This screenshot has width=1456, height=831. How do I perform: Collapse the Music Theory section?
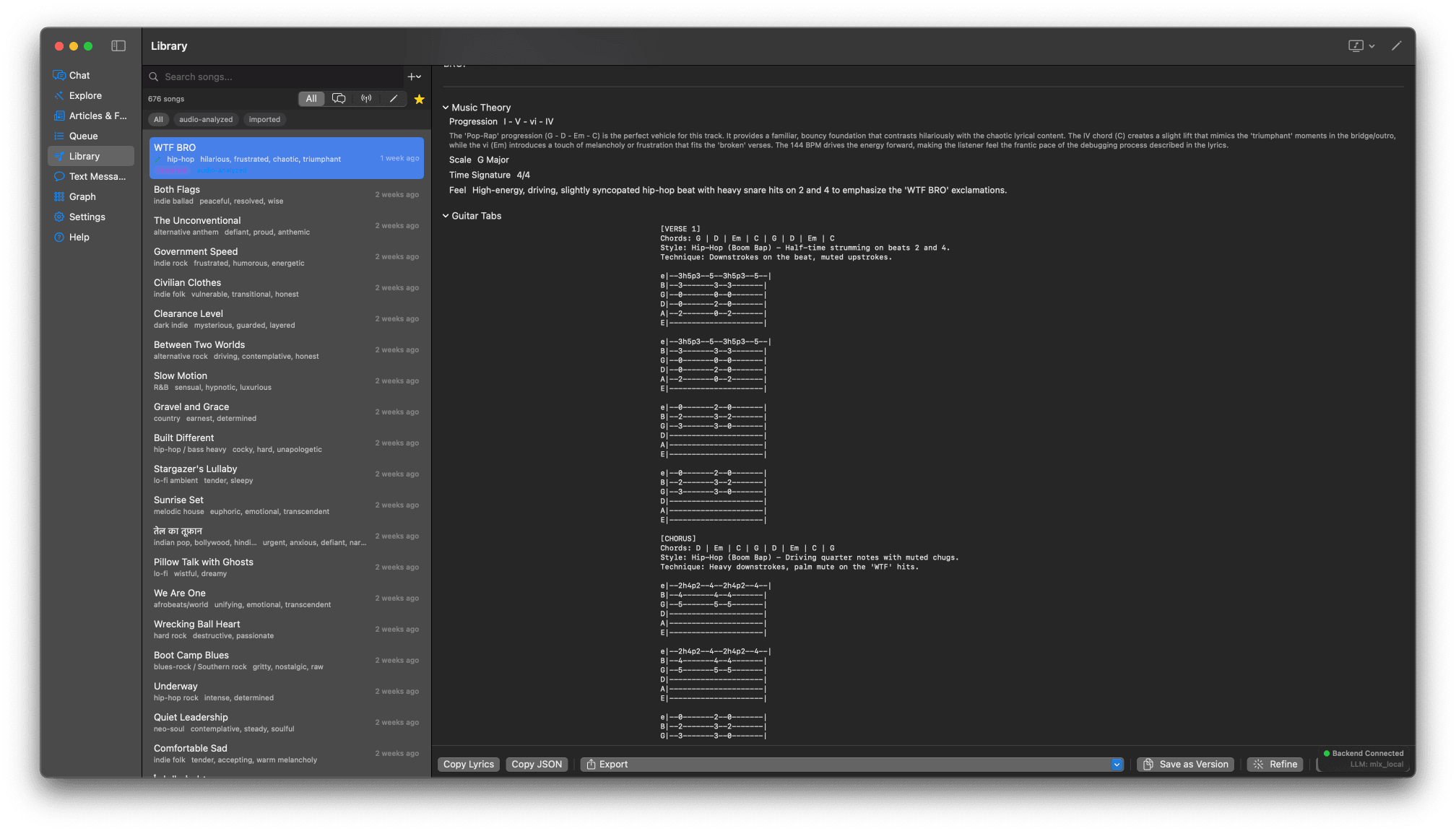(446, 108)
